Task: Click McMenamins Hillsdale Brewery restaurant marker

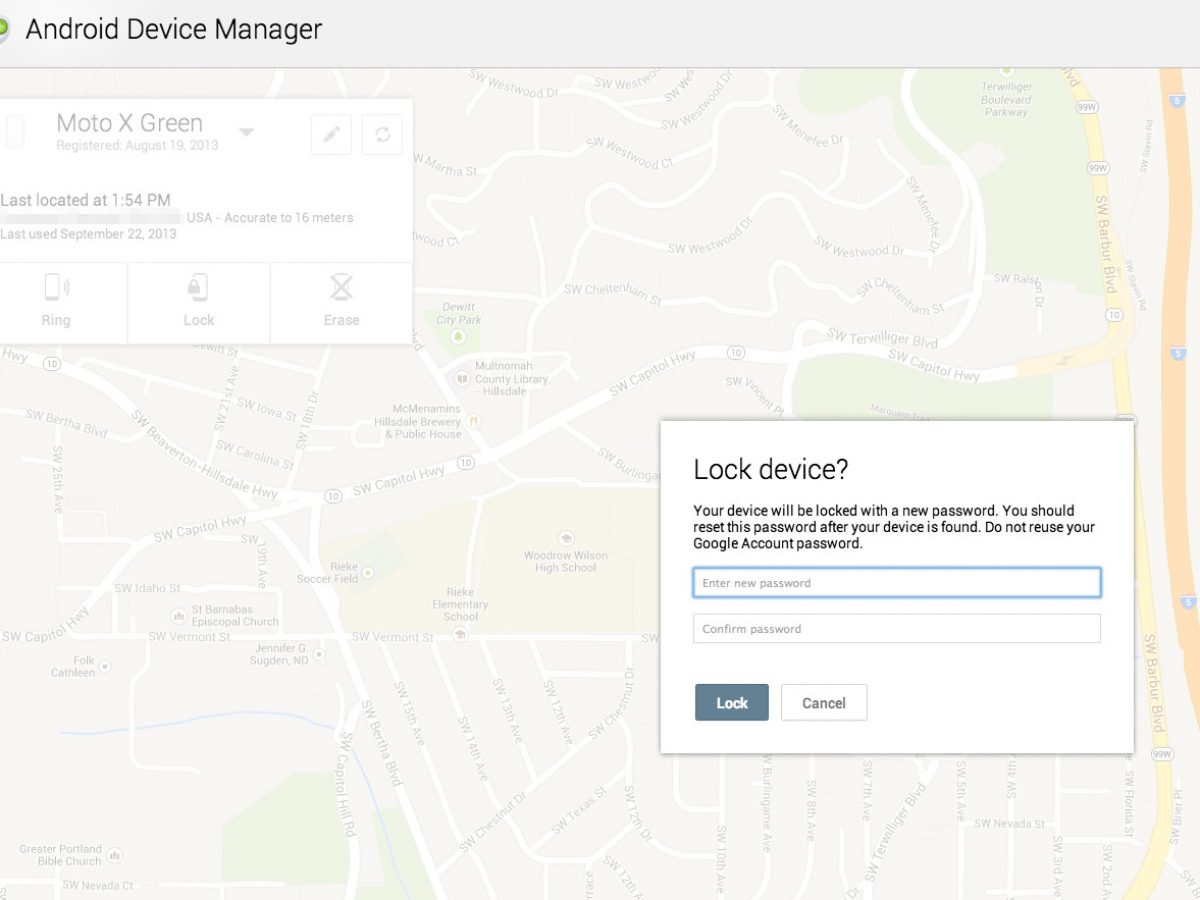Action: click(x=474, y=422)
